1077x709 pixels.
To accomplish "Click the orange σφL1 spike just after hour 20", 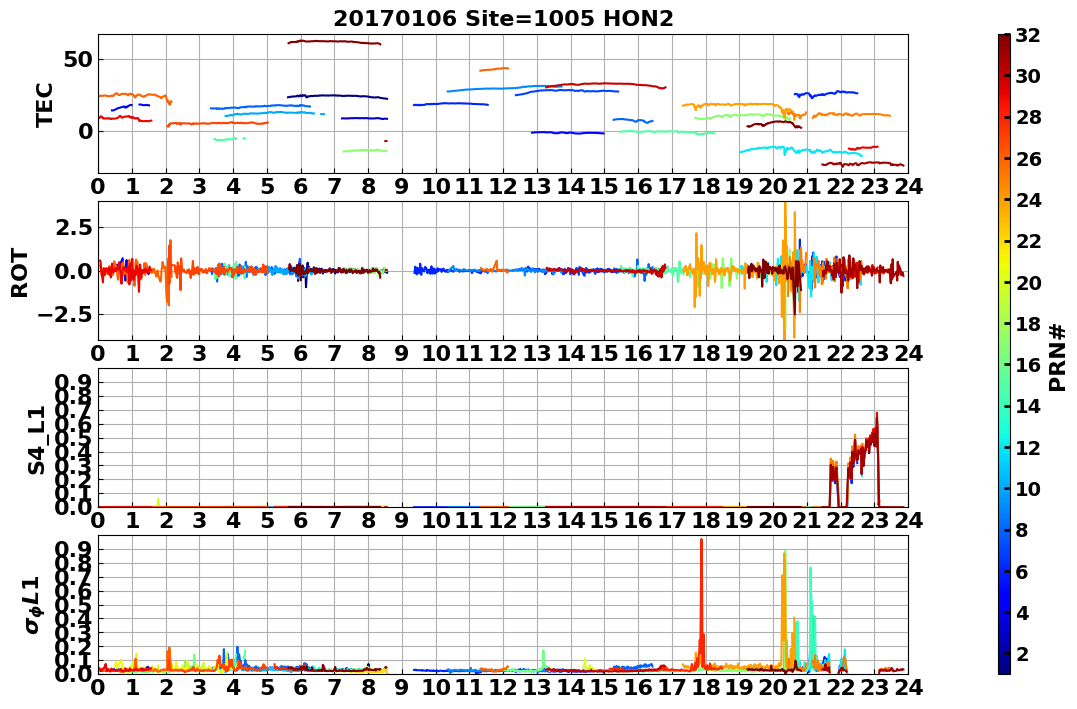I will 784,605.
